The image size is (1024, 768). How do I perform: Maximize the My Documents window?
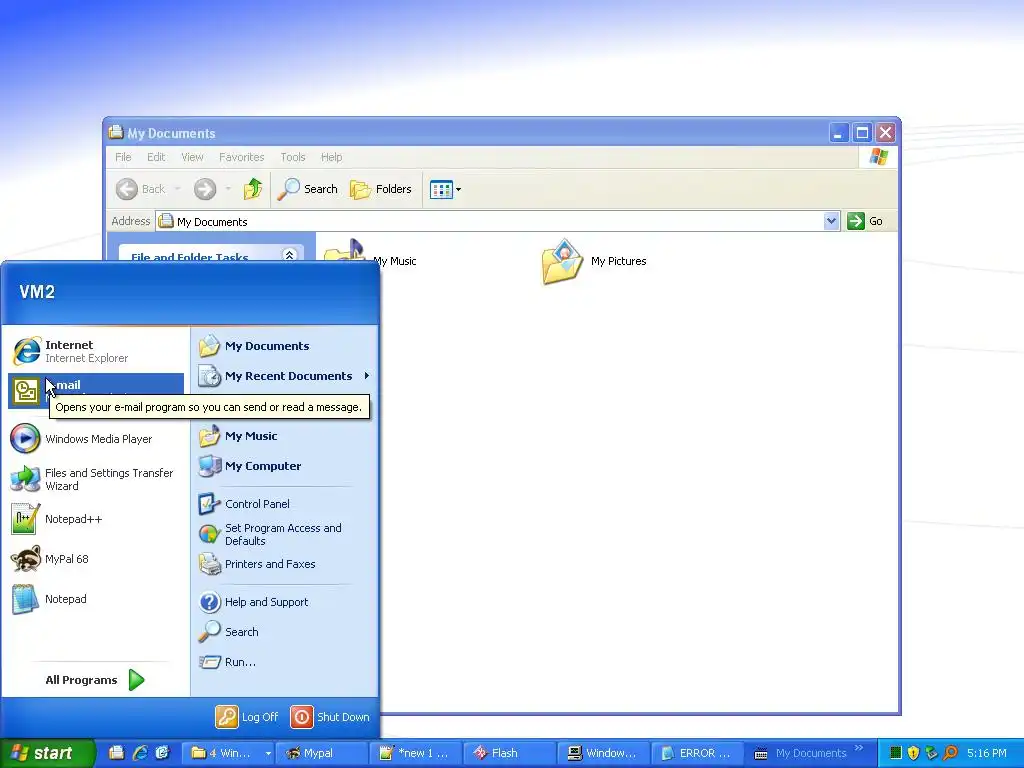862,133
